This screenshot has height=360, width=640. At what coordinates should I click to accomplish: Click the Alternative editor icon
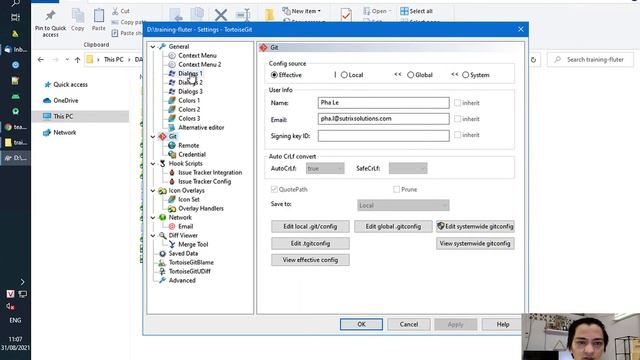pyautogui.click(x=172, y=127)
